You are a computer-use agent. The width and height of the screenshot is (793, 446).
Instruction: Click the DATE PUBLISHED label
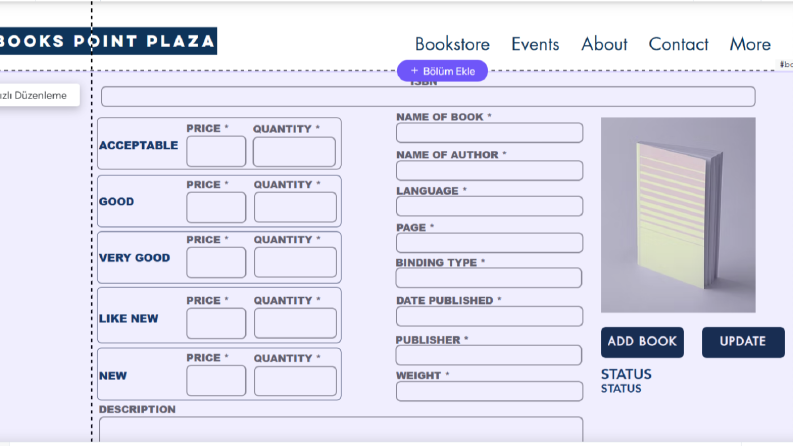pyautogui.click(x=445, y=300)
